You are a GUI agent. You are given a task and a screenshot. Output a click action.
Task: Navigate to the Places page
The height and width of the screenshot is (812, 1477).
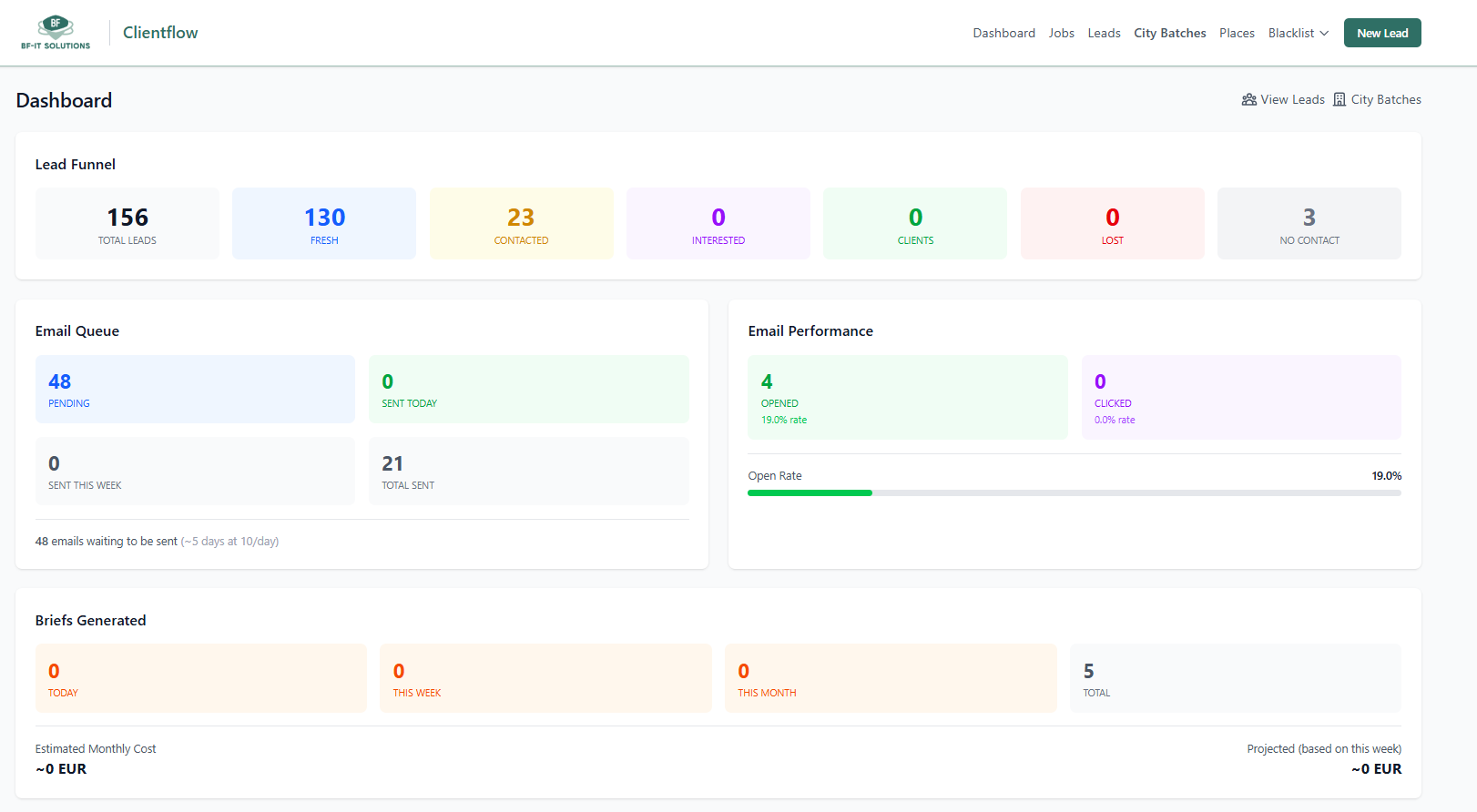pos(1237,34)
